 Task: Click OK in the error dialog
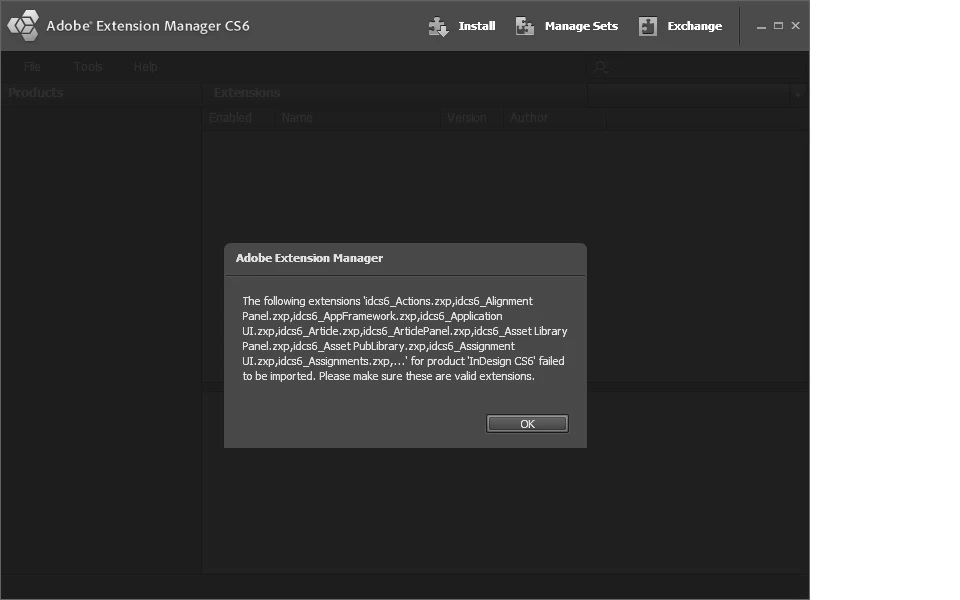[527, 424]
